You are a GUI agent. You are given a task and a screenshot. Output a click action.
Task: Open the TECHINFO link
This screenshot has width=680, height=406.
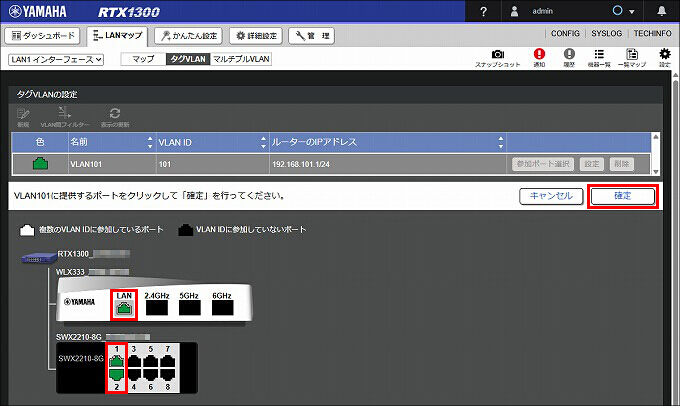(x=652, y=33)
